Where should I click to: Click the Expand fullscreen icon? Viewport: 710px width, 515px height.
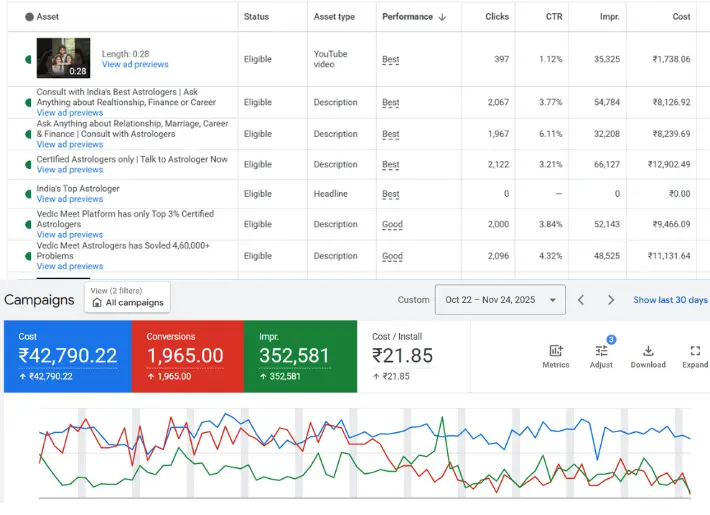coord(695,351)
